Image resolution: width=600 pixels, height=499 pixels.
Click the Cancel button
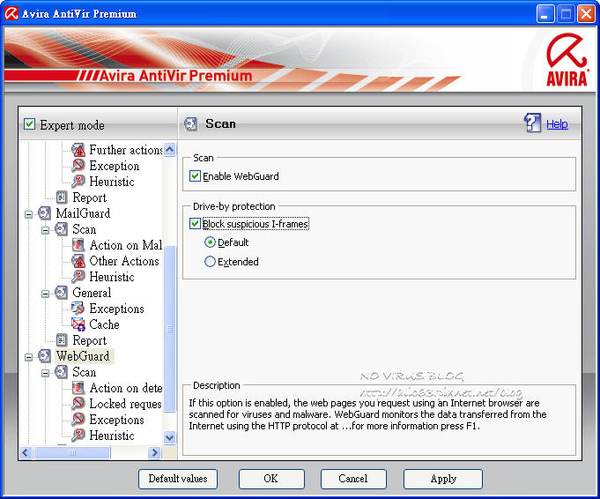click(353, 479)
